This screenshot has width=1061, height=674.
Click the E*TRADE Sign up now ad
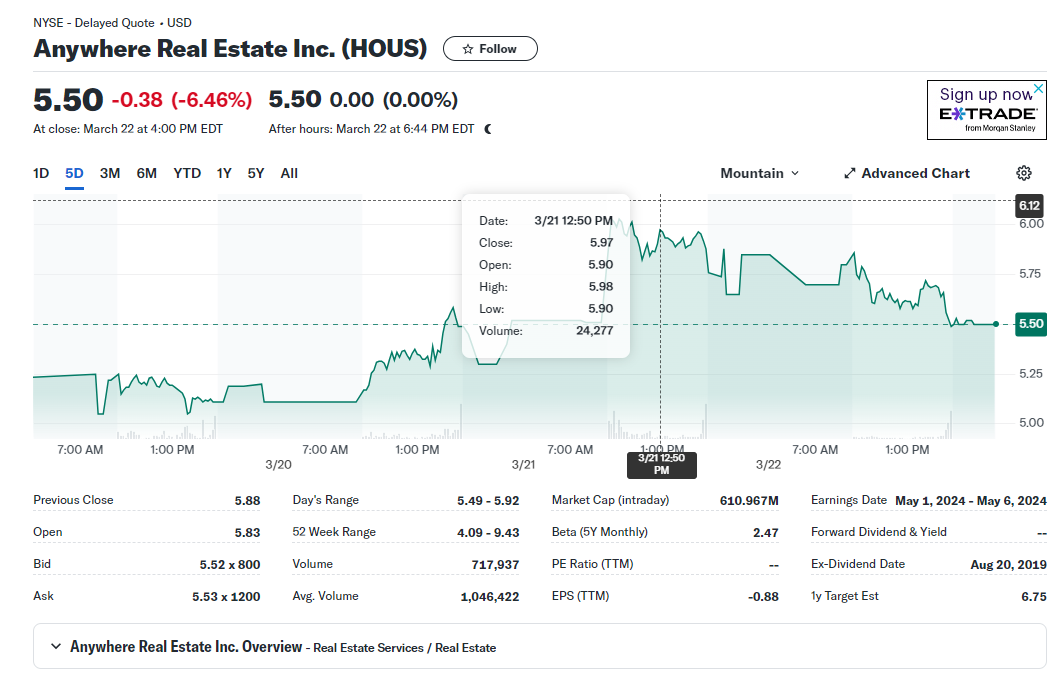coord(987,110)
